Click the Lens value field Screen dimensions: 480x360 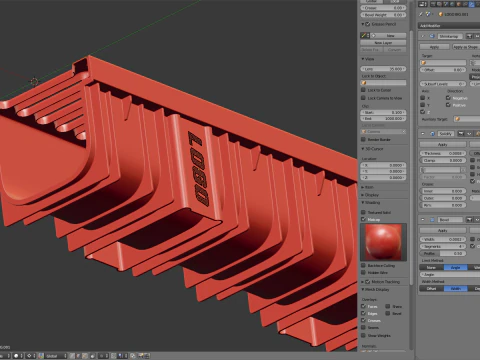coord(383,69)
